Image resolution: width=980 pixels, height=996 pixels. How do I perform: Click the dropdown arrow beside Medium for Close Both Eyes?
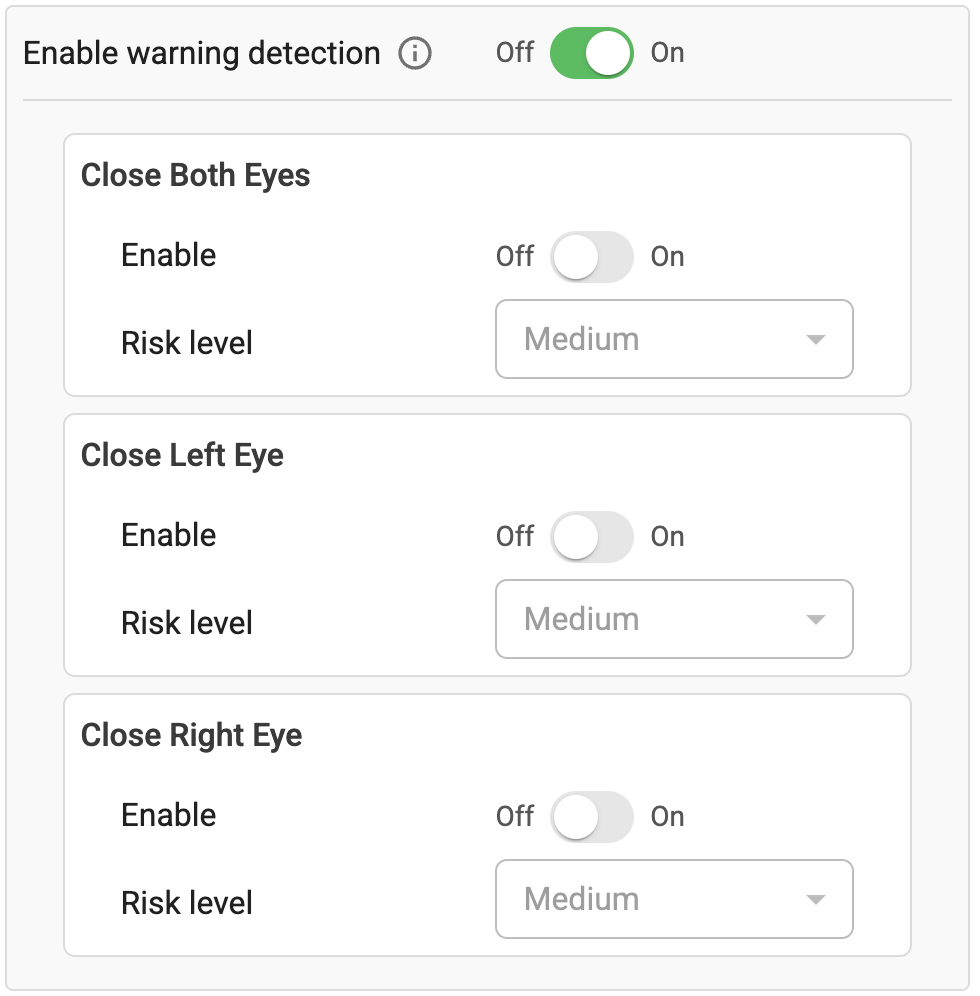coord(817,339)
